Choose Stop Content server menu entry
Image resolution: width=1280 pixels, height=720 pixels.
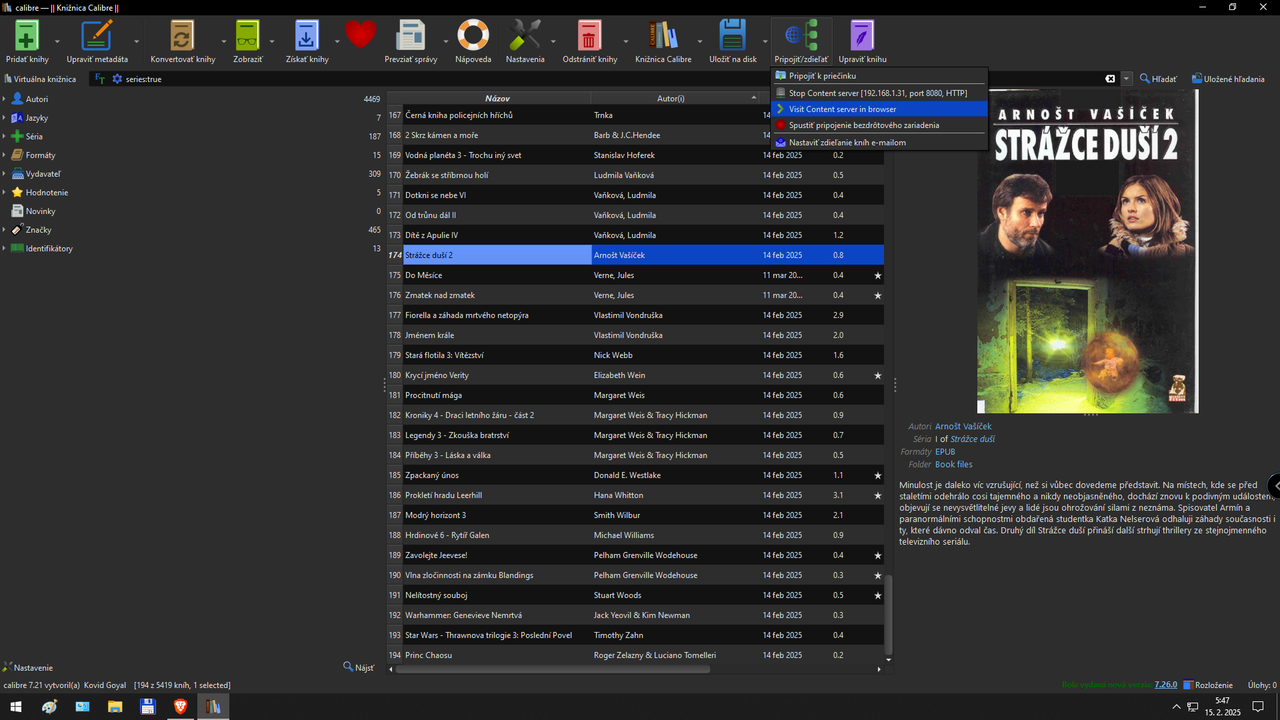[x=880, y=93]
